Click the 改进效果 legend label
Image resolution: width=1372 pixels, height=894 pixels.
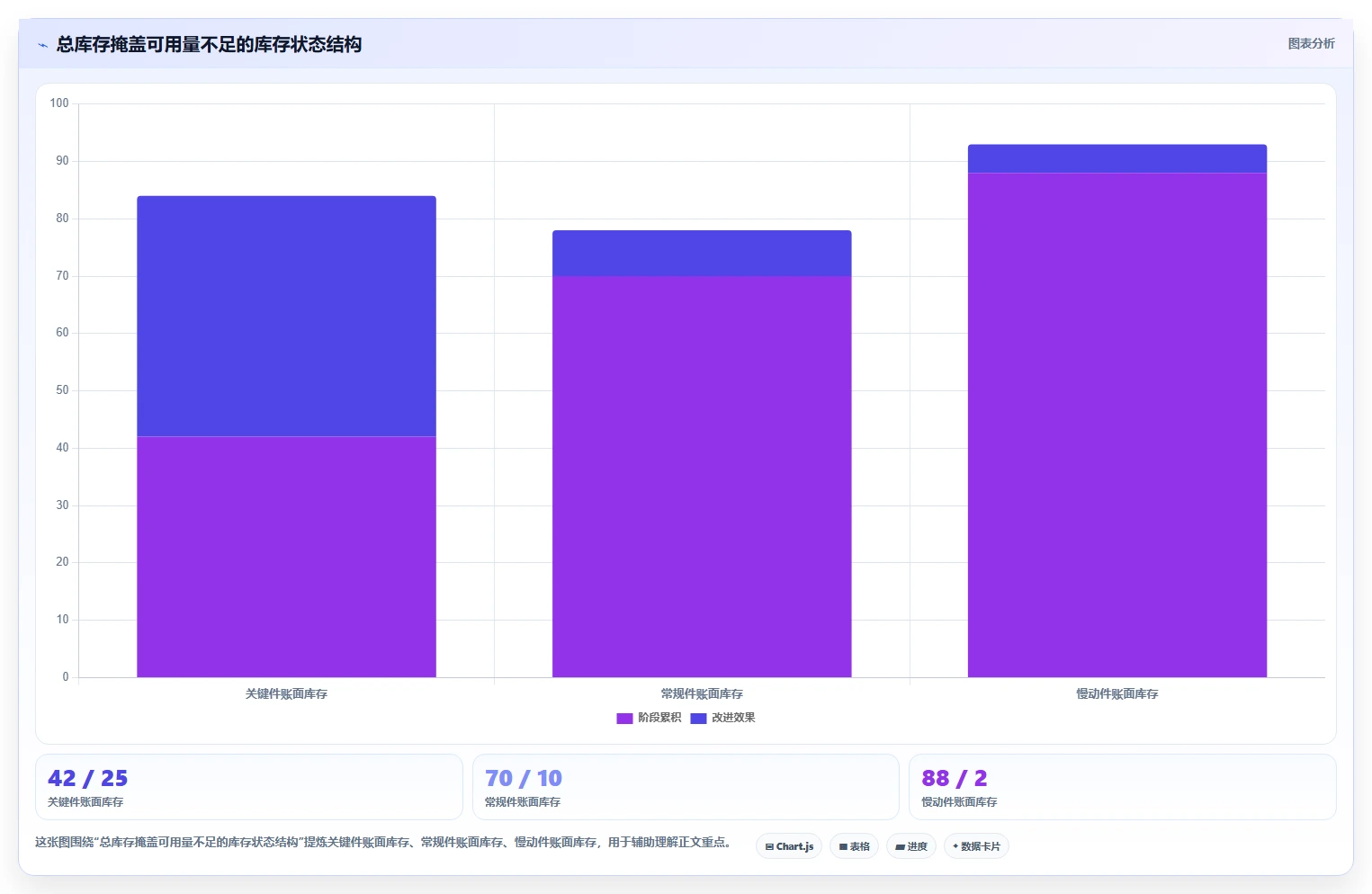point(733,718)
